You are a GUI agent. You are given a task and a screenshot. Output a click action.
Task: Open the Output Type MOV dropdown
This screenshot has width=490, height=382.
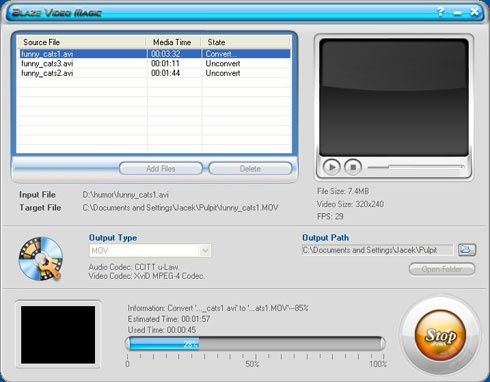click(x=150, y=251)
